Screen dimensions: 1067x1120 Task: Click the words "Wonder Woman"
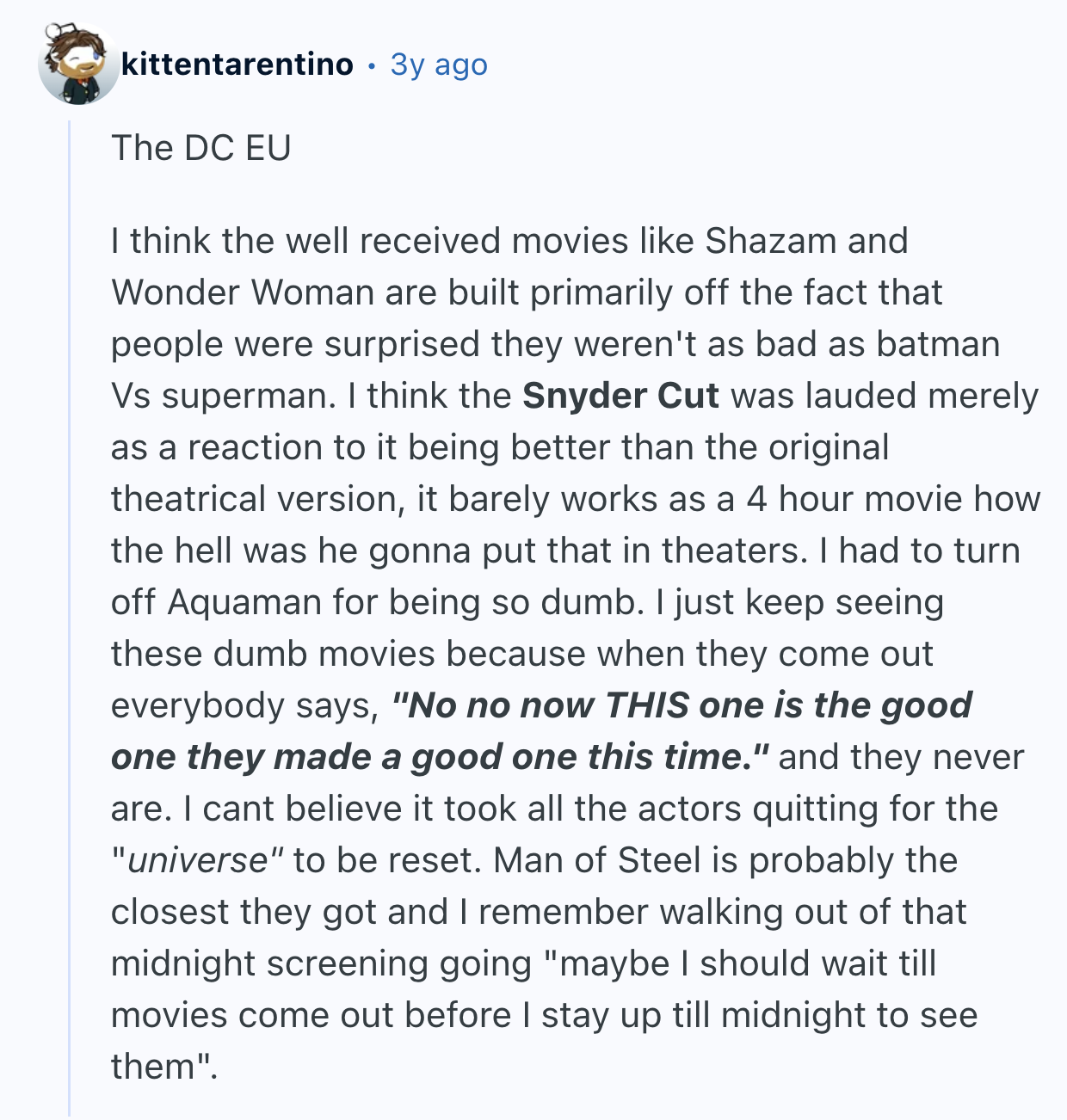(242, 292)
